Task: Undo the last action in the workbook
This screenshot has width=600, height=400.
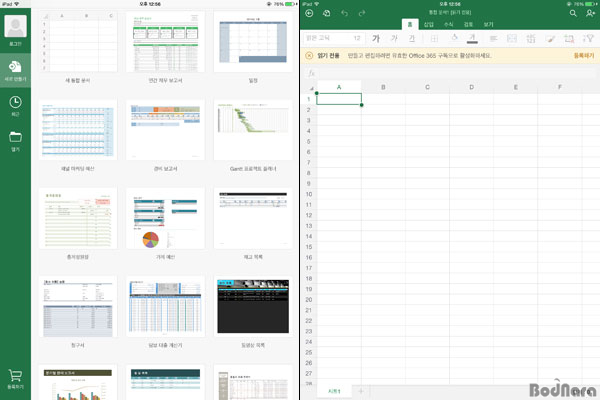Action: (344, 13)
